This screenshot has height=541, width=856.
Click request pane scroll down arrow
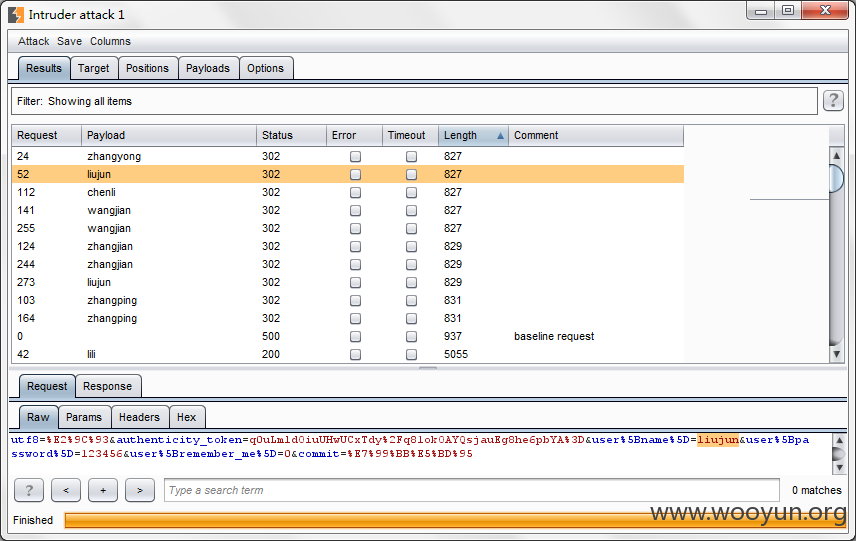point(839,468)
